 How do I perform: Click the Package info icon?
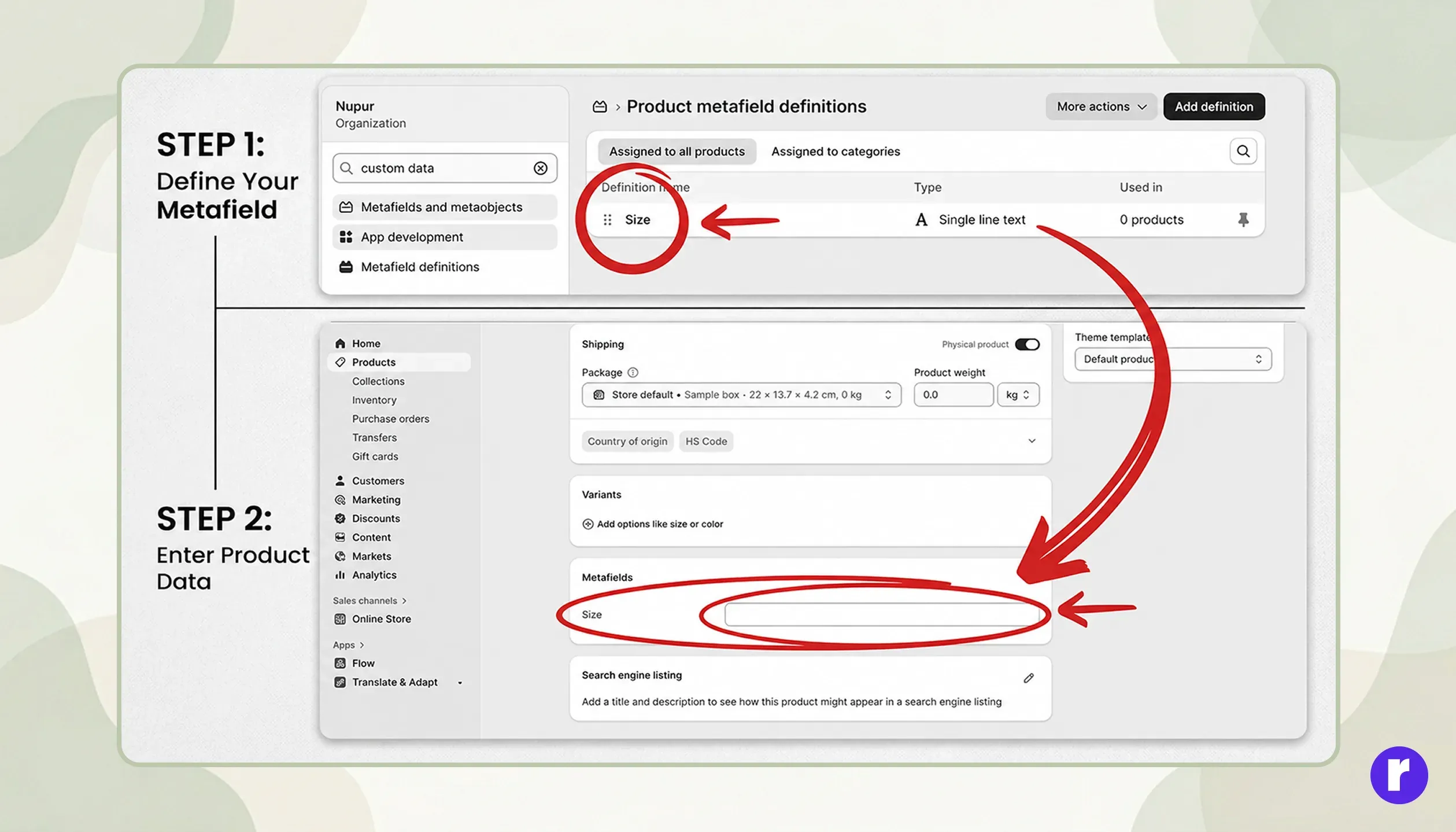(633, 373)
